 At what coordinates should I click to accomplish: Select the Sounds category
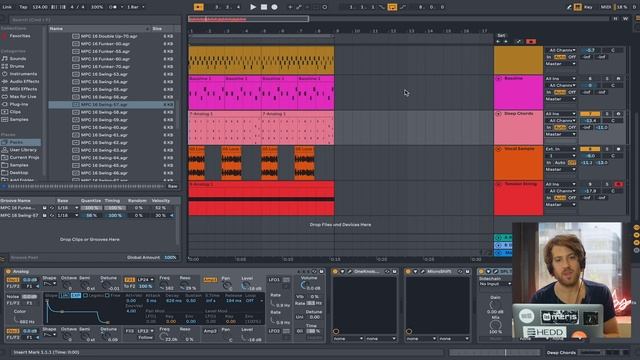pyautogui.click(x=18, y=58)
